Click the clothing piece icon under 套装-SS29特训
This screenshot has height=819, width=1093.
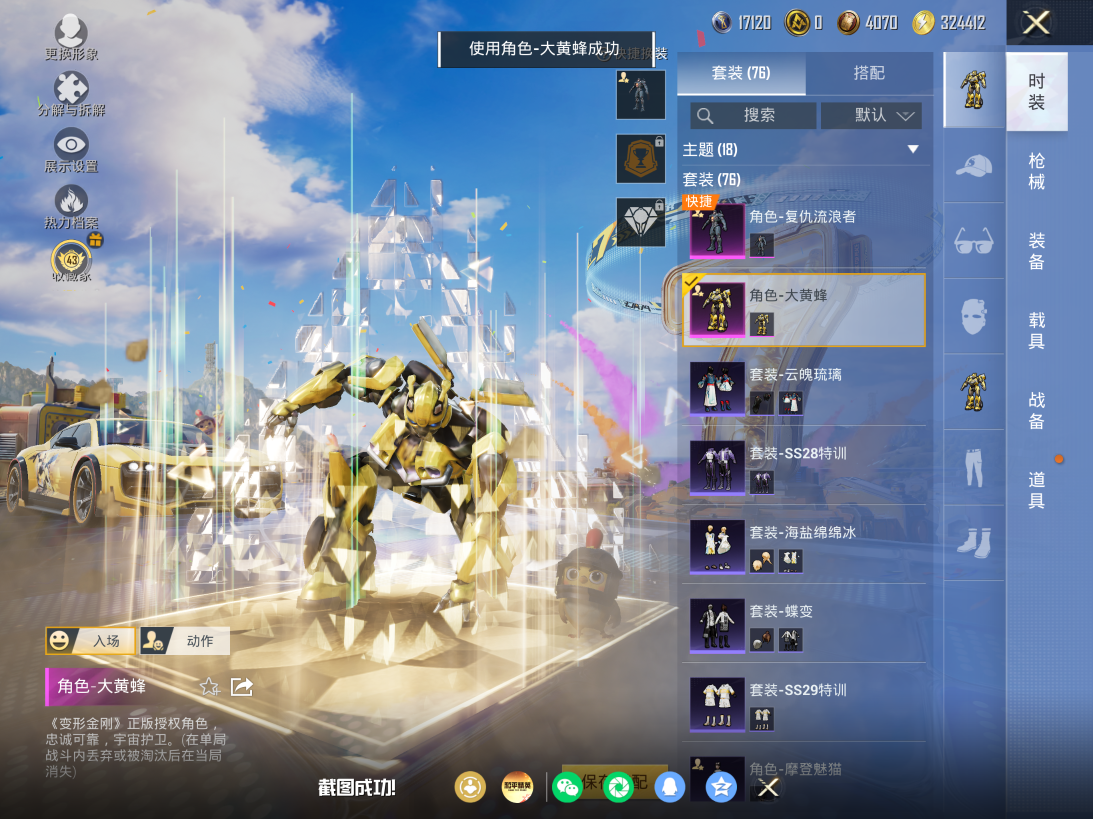point(761,718)
